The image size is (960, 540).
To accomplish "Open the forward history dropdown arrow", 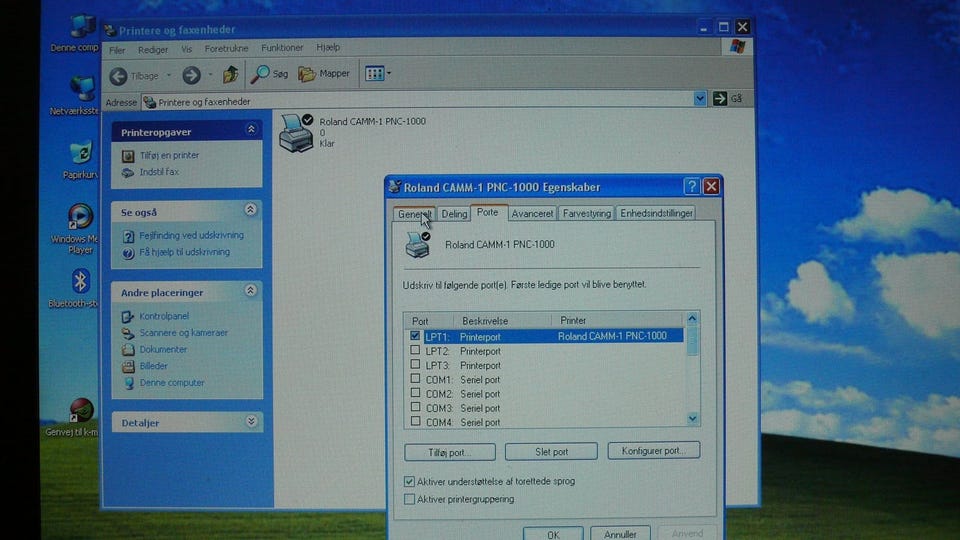I will (x=210, y=75).
